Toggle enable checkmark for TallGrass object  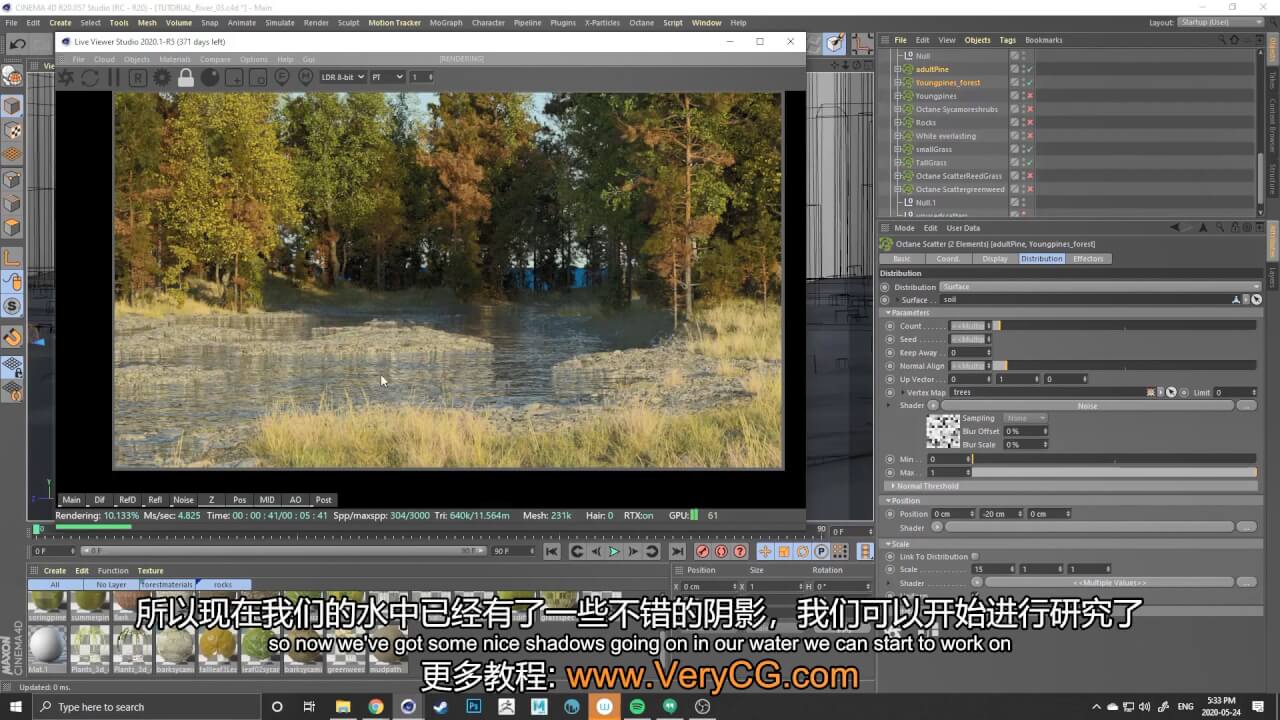tap(1029, 163)
